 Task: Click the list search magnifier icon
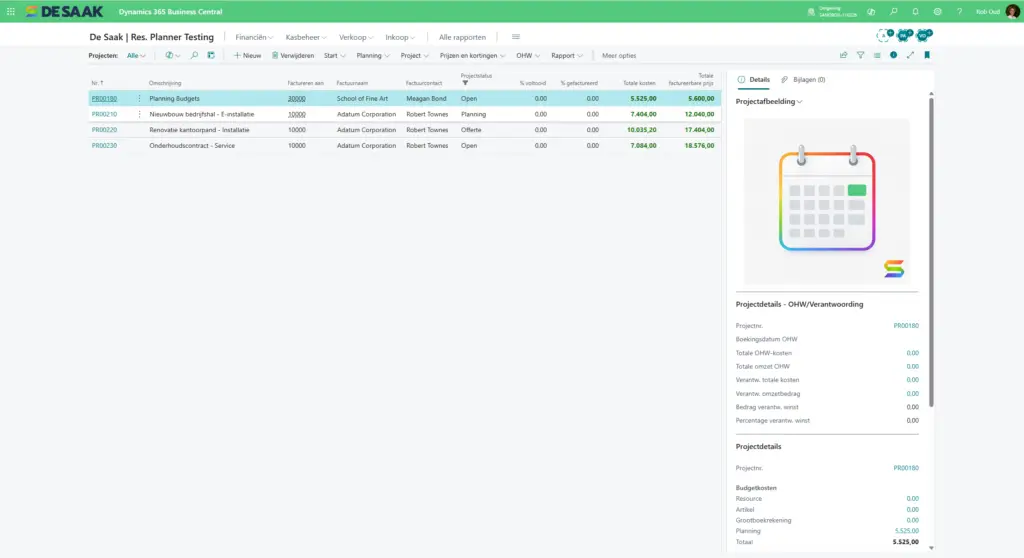[194, 56]
